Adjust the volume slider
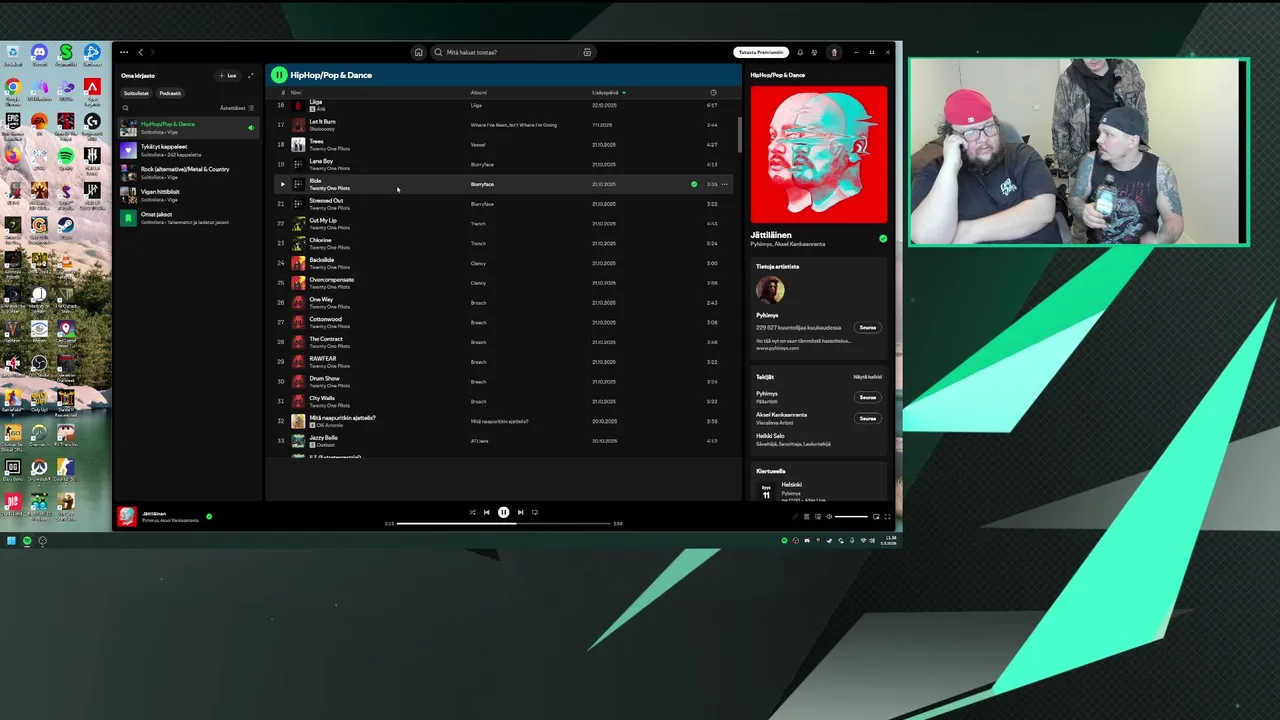This screenshot has width=1280, height=720. [x=851, y=517]
